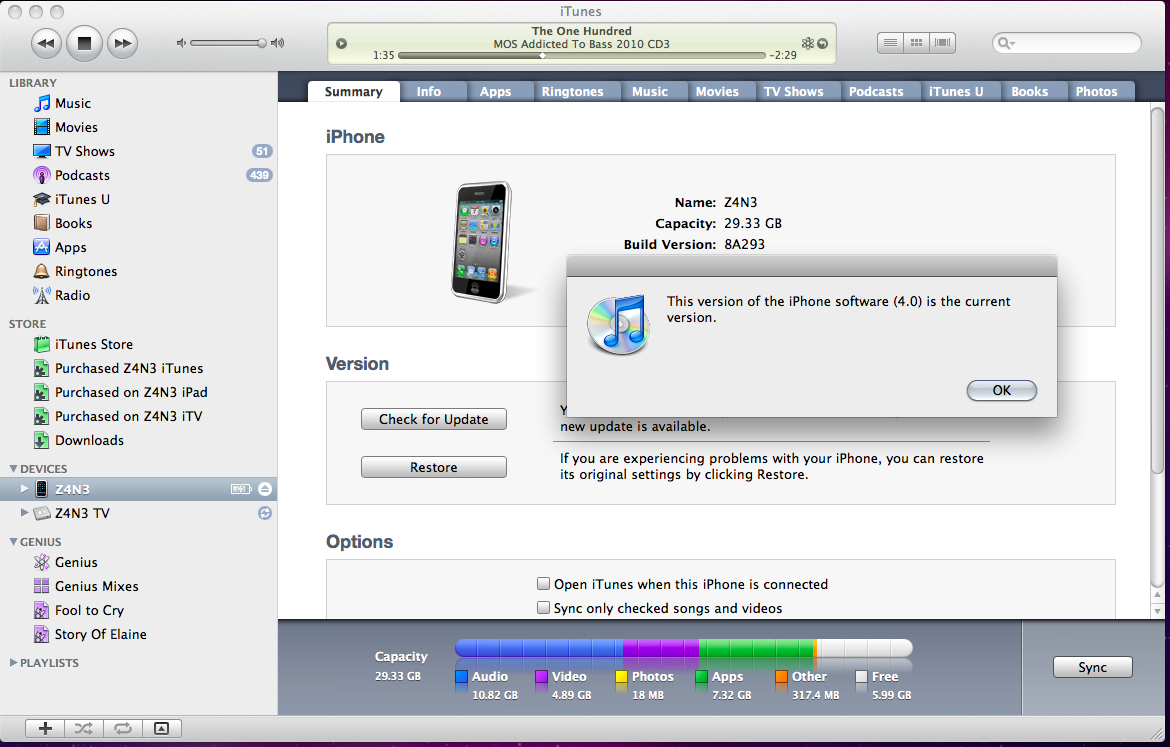Toggle shuffle mode
The height and width of the screenshot is (747, 1170).
click(84, 728)
